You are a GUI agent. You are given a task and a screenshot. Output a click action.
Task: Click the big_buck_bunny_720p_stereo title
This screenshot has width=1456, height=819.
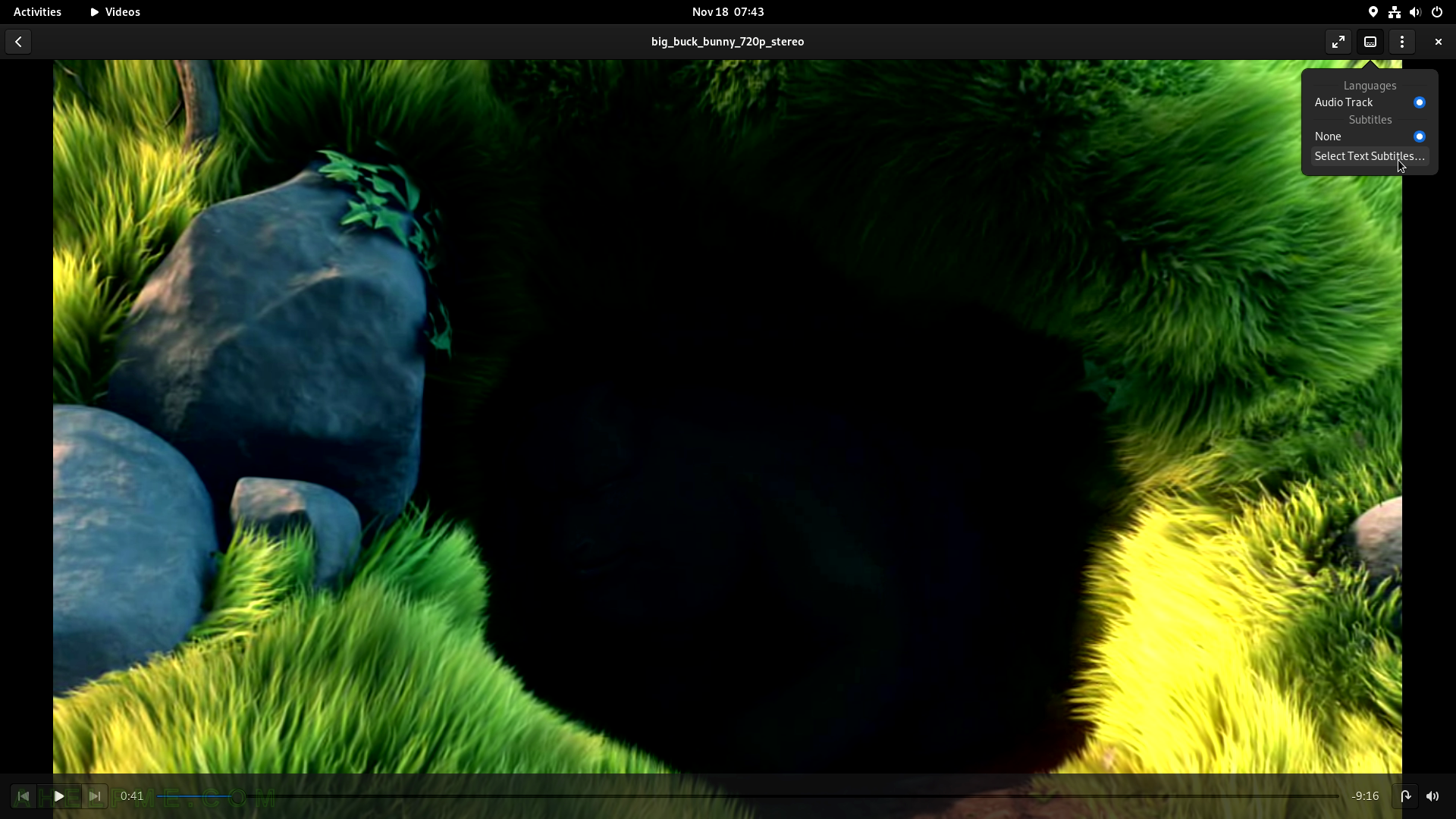pyautogui.click(x=727, y=42)
